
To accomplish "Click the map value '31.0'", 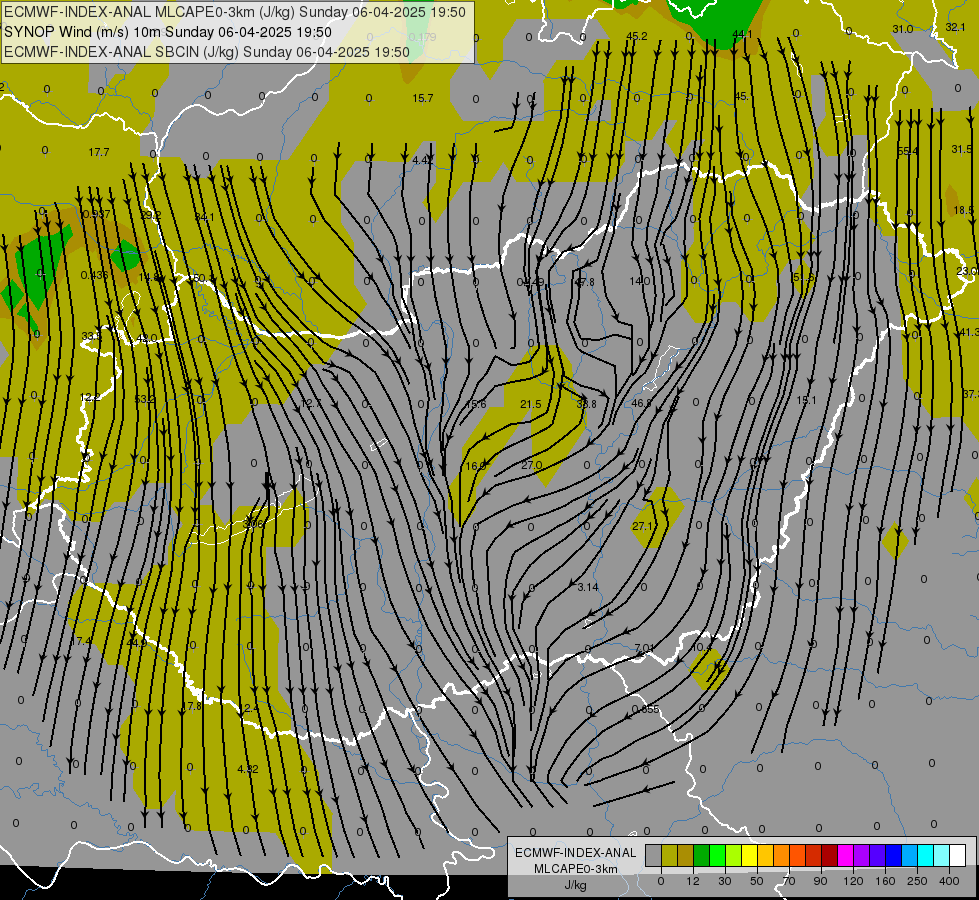I will [x=903, y=29].
